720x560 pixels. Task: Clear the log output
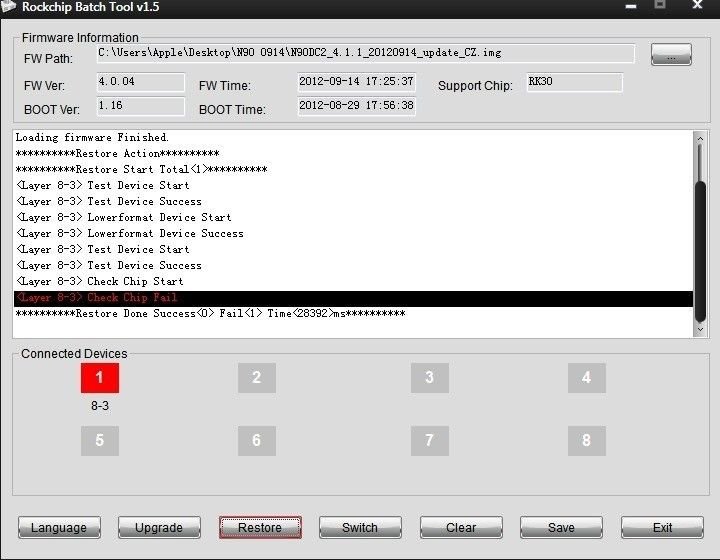coord(461,527)
